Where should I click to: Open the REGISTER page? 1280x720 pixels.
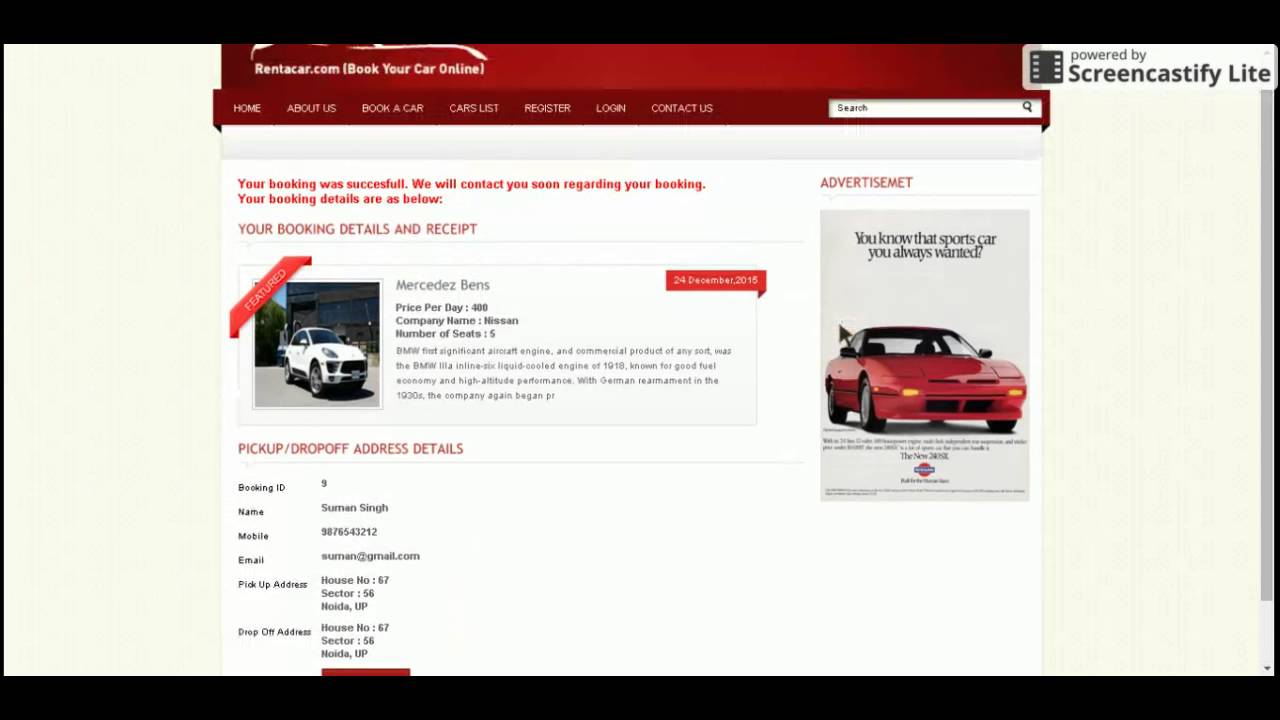547,108
